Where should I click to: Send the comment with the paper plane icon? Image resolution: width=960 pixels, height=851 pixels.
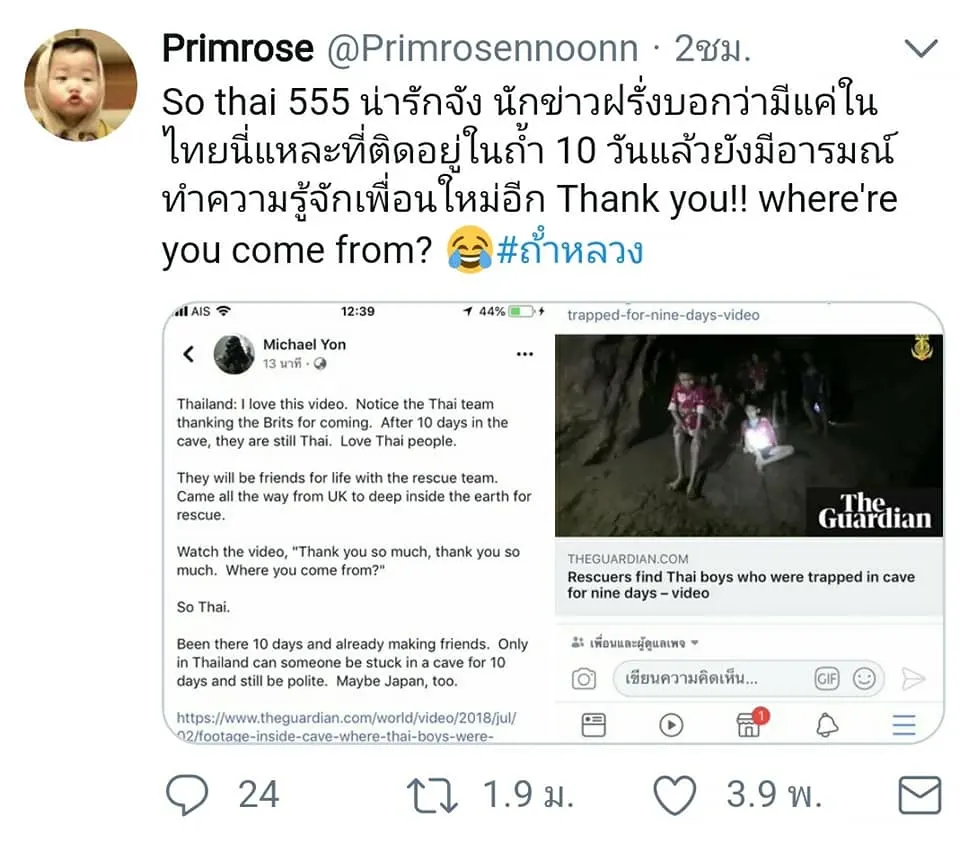(x=913, y=678)
